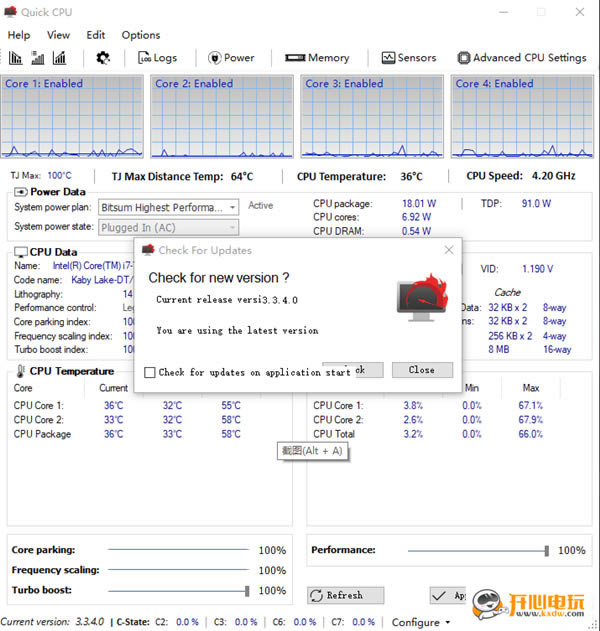The image size is (600, 631).
Task: Click Current version 3.3.4.0 in status bar
Action: [52, 622]
